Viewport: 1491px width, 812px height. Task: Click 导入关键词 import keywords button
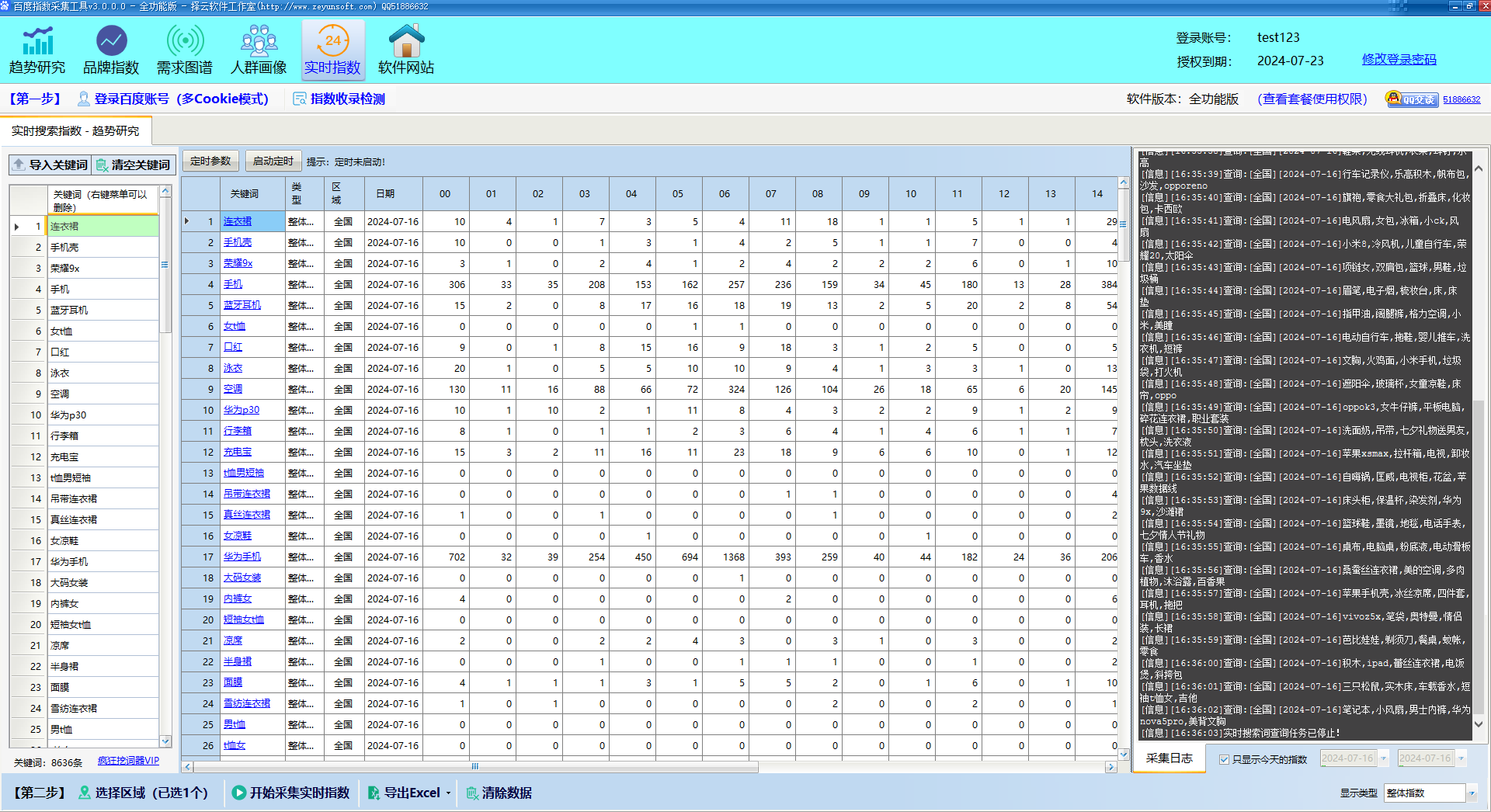50,165
